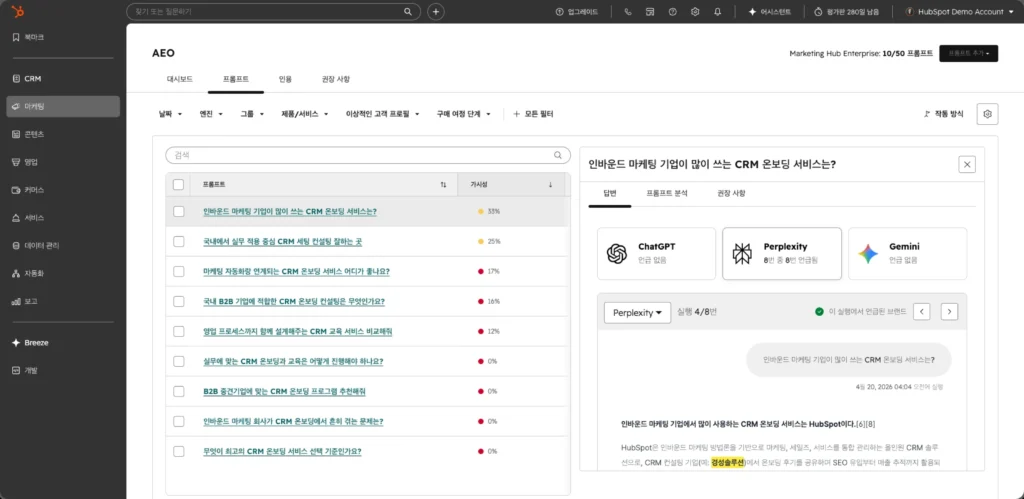Image resolution: width=1024 pixels, height=499 pixels.
Task: Switch to the top 권장 사항 tab
Action: coord(336,79)
